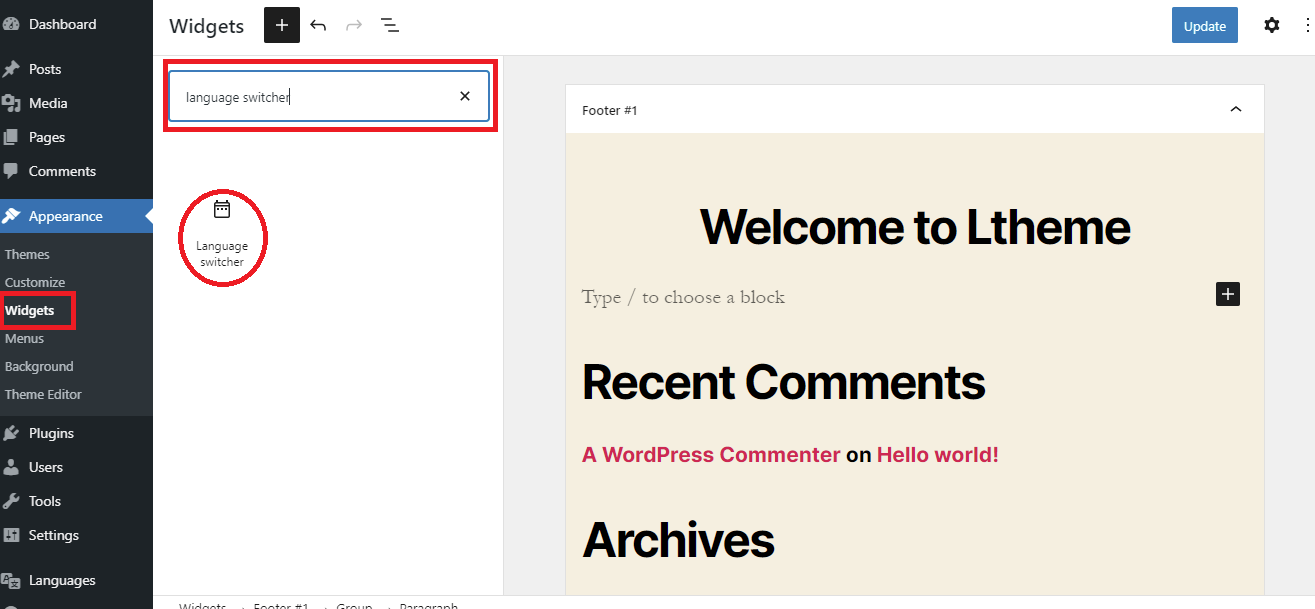1315x609 pixels.
Task: Select the Recent Comments heading
Action: click(x=784, y=382)
